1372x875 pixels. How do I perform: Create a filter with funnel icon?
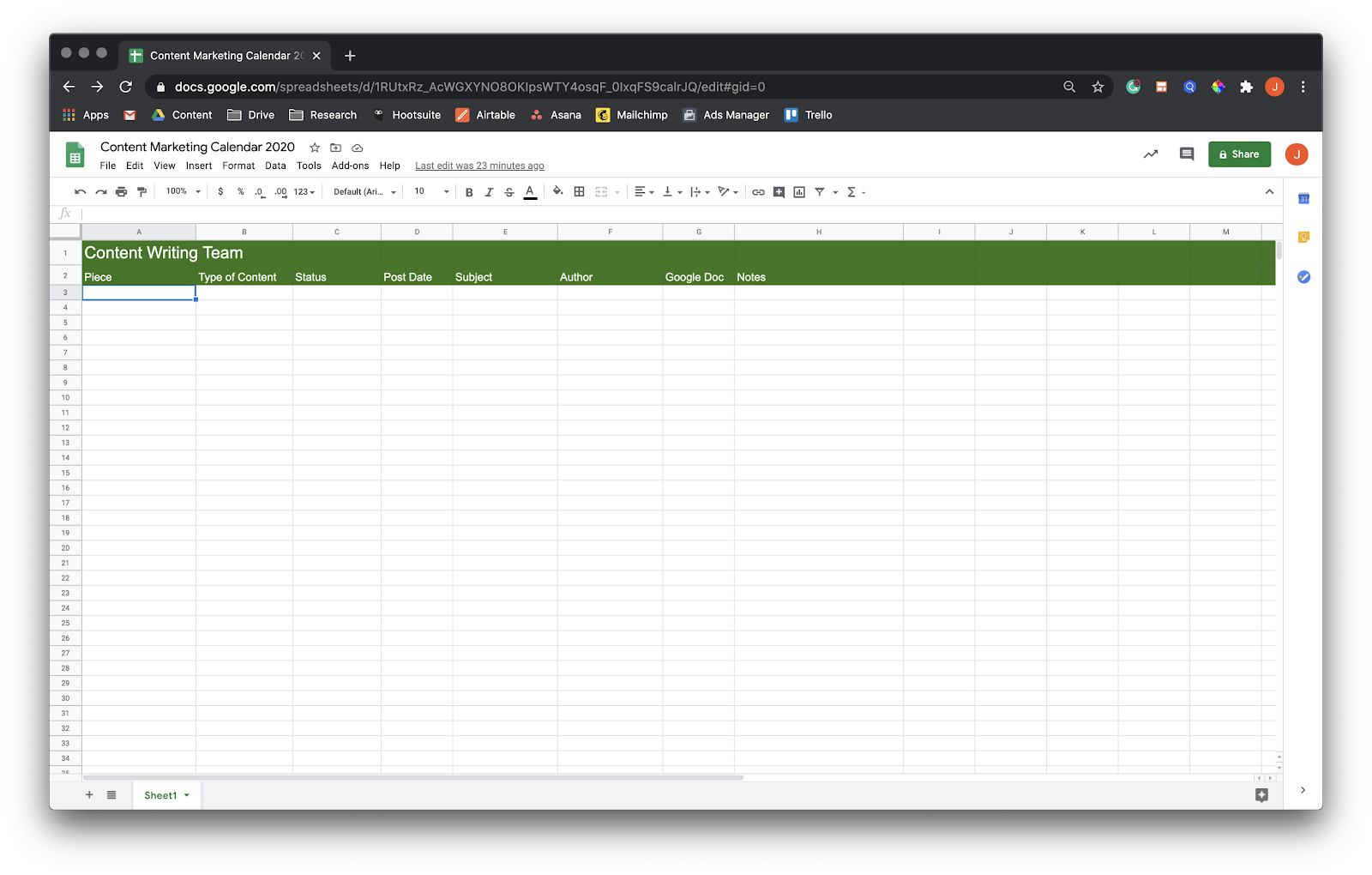(x=820, y=192)
